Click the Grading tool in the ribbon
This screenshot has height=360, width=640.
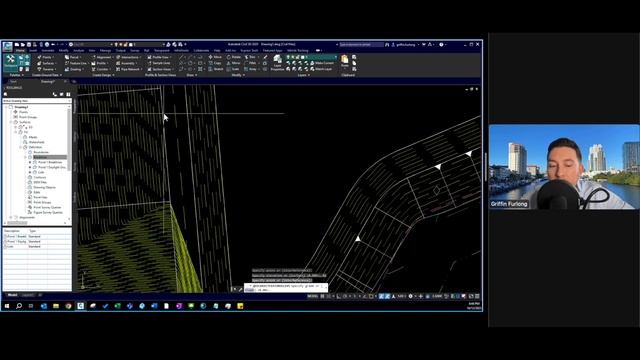74,69
